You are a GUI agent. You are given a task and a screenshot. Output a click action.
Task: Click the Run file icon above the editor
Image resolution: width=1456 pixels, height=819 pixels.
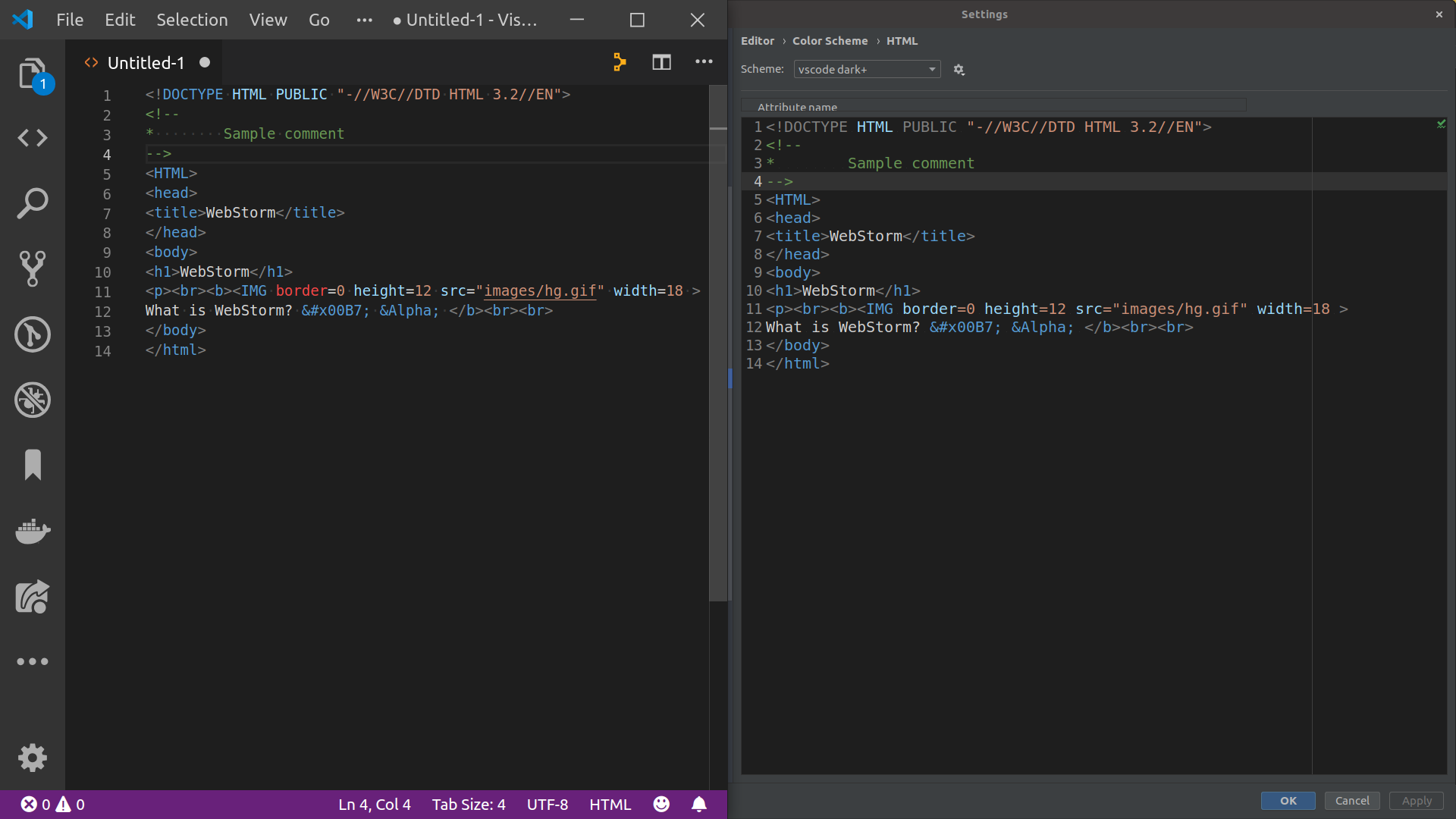point(620,62)
